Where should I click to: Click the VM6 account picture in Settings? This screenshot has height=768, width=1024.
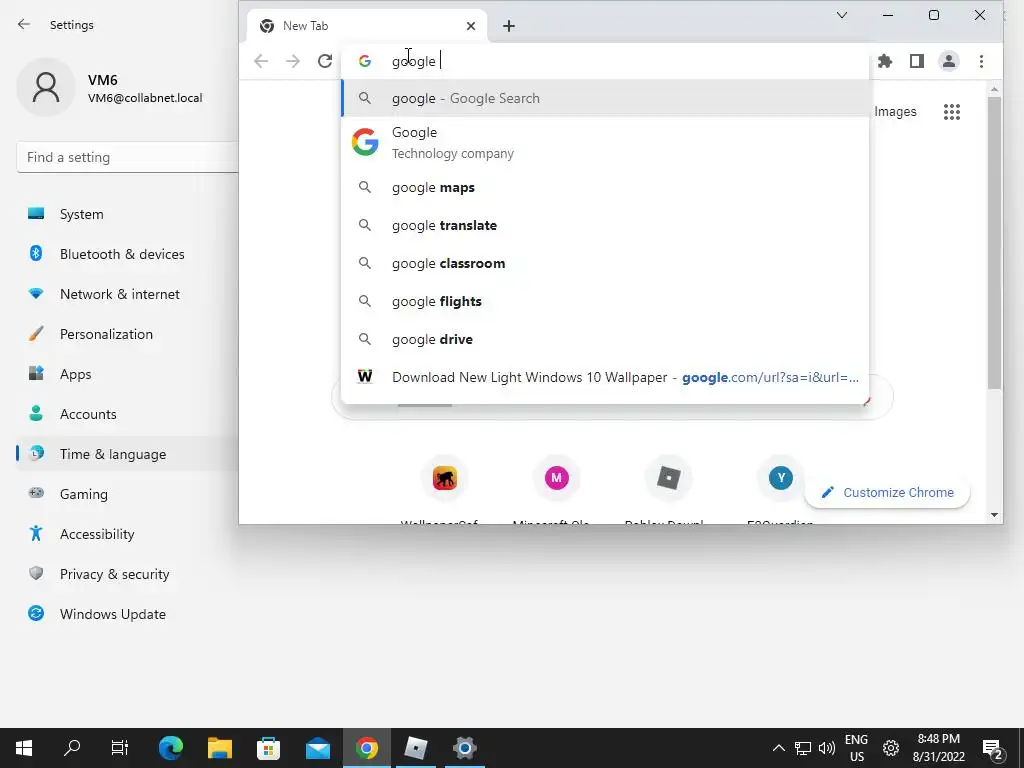pos(46,88)
